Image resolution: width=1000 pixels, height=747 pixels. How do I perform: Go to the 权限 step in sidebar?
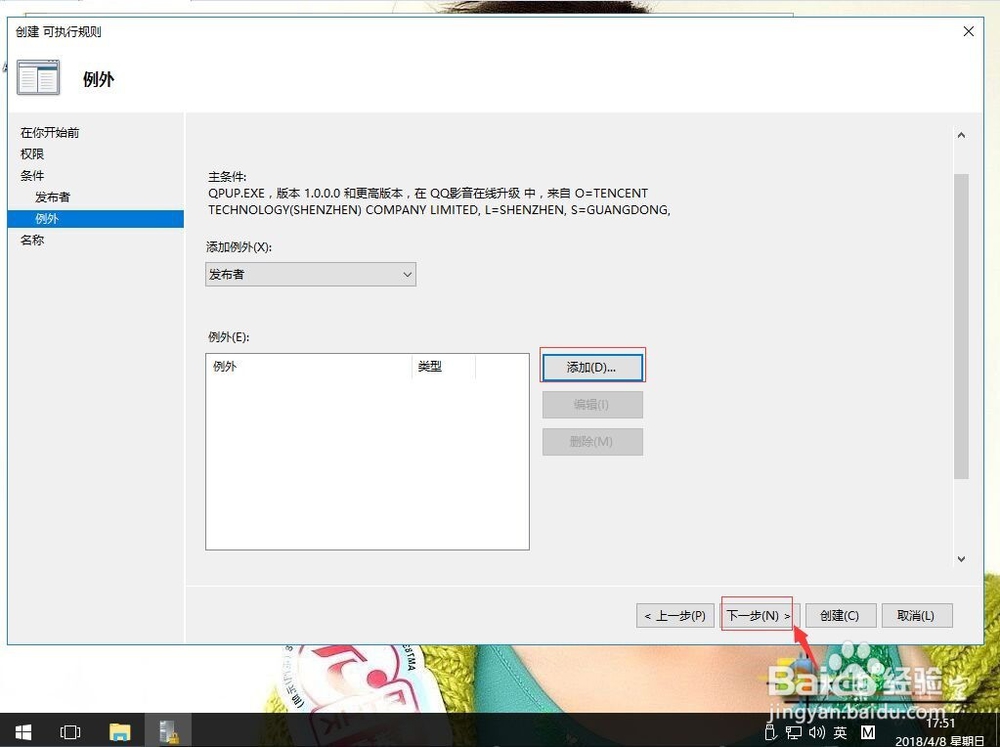(x=30, y=154)
